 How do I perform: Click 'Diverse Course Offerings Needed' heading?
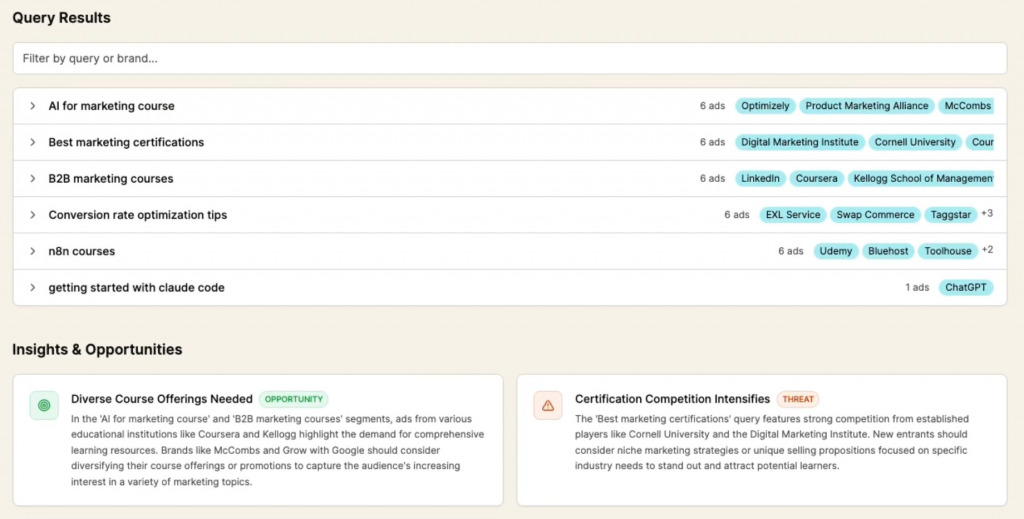coord(162,399)
